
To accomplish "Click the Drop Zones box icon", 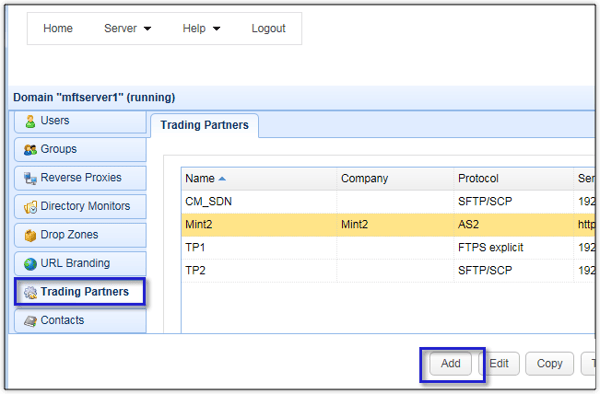I will (x=30, y=235).
